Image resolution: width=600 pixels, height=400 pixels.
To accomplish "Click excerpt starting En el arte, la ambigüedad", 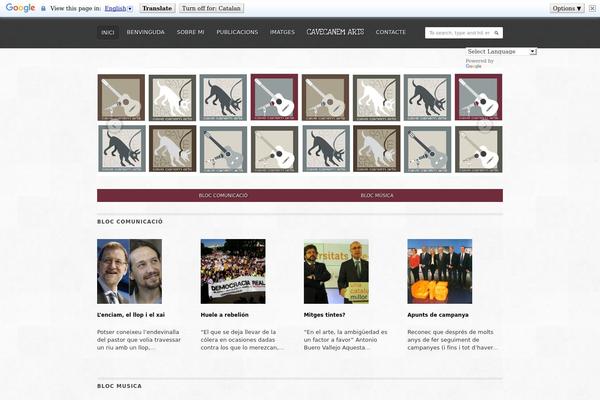I will 346,340.
